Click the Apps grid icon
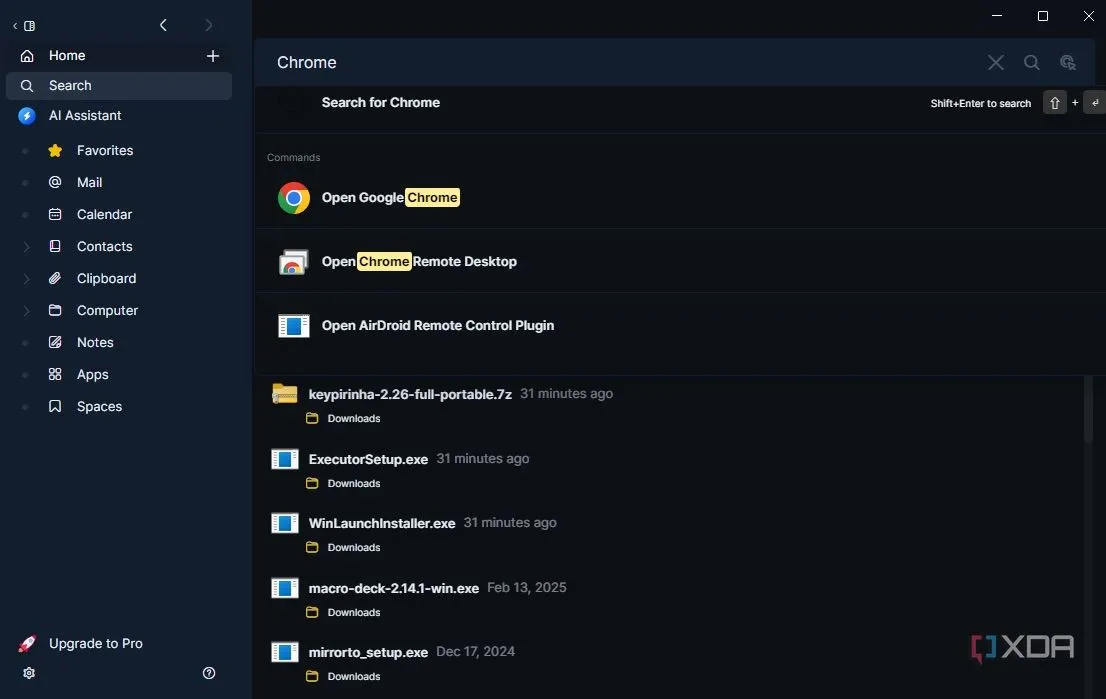 coord(55,375)
